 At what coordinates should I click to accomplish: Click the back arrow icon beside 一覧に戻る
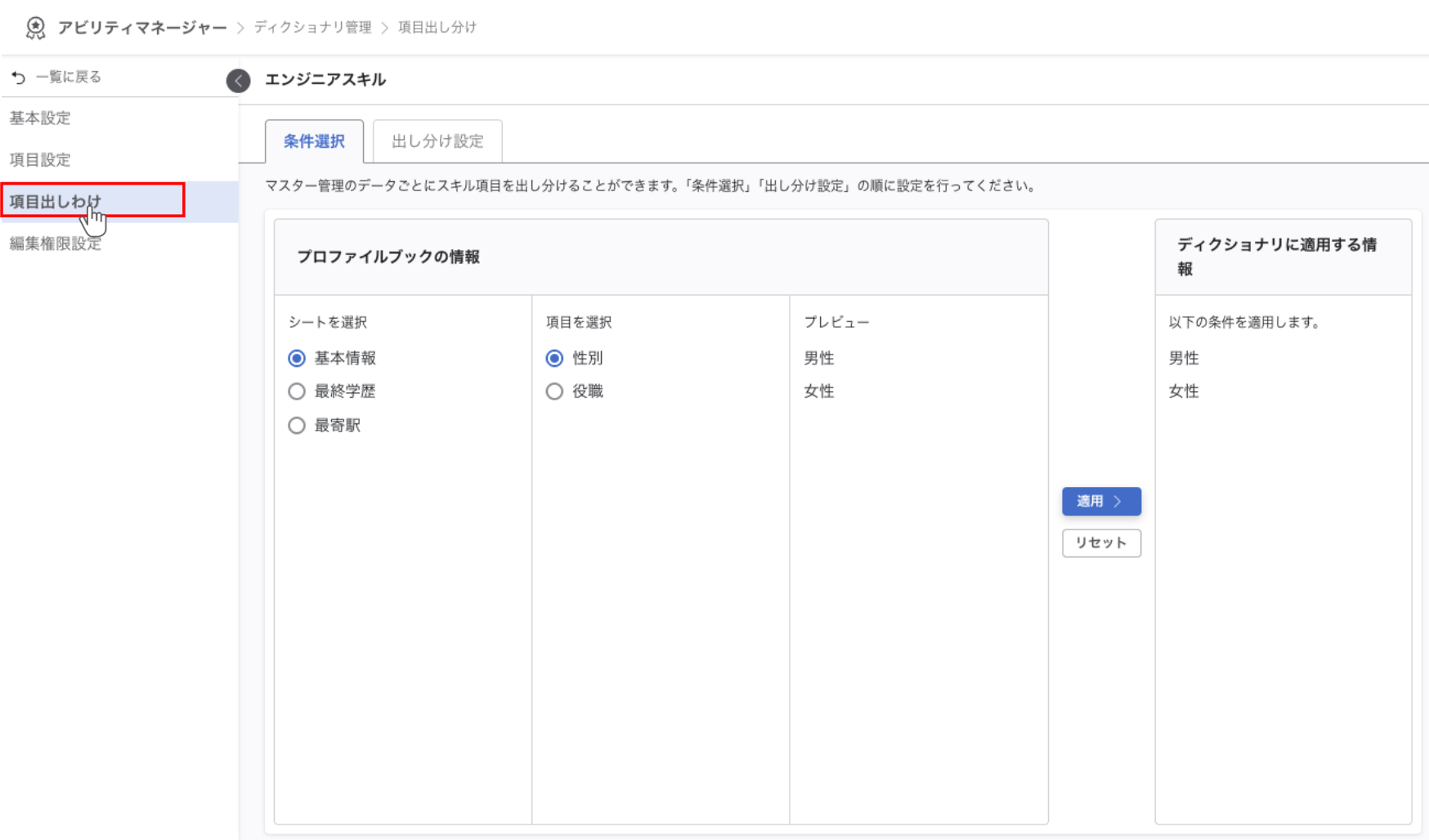pos(19,77)
